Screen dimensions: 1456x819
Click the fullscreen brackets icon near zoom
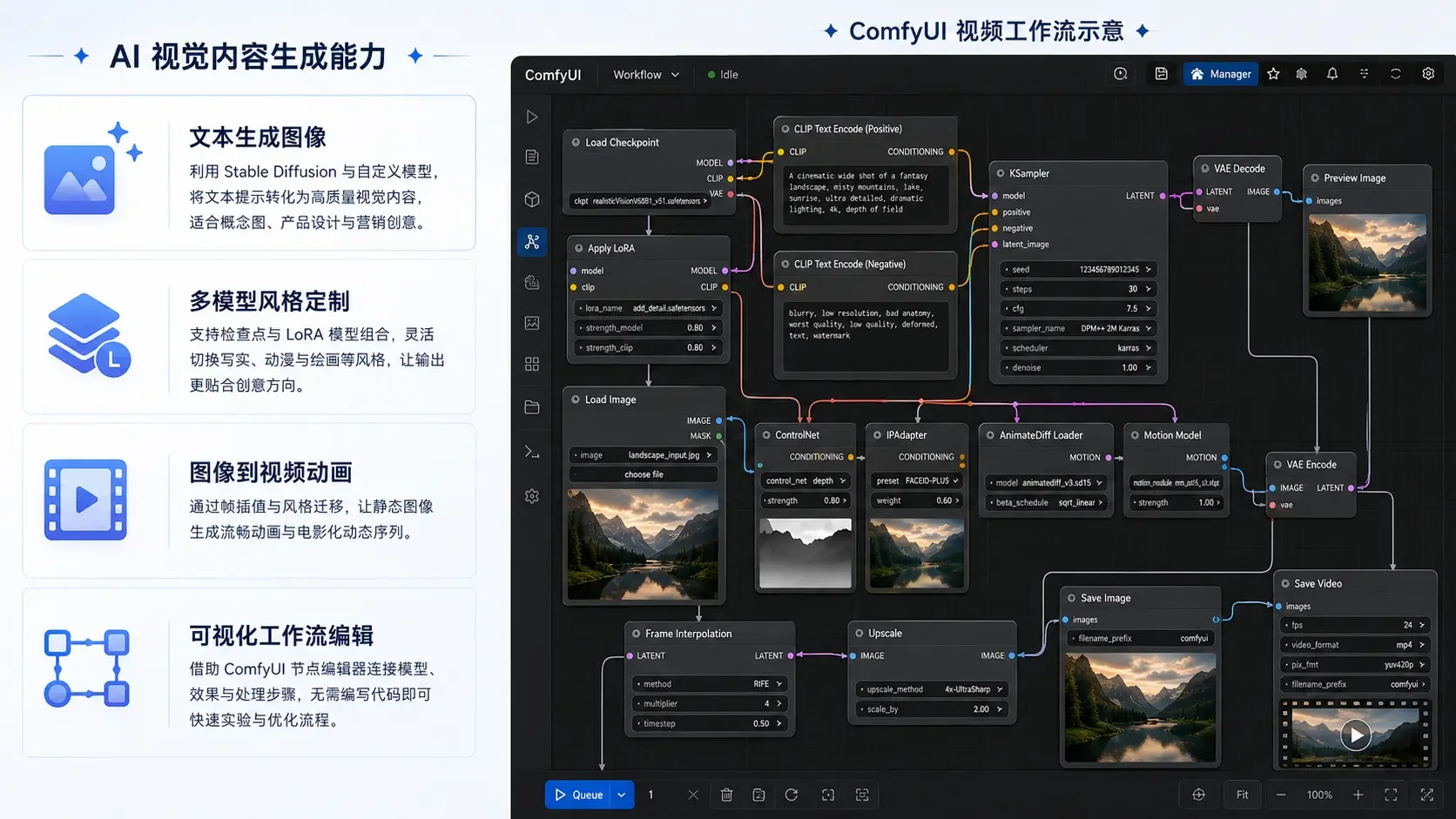pyautogui.click(x=1391, y=795)
